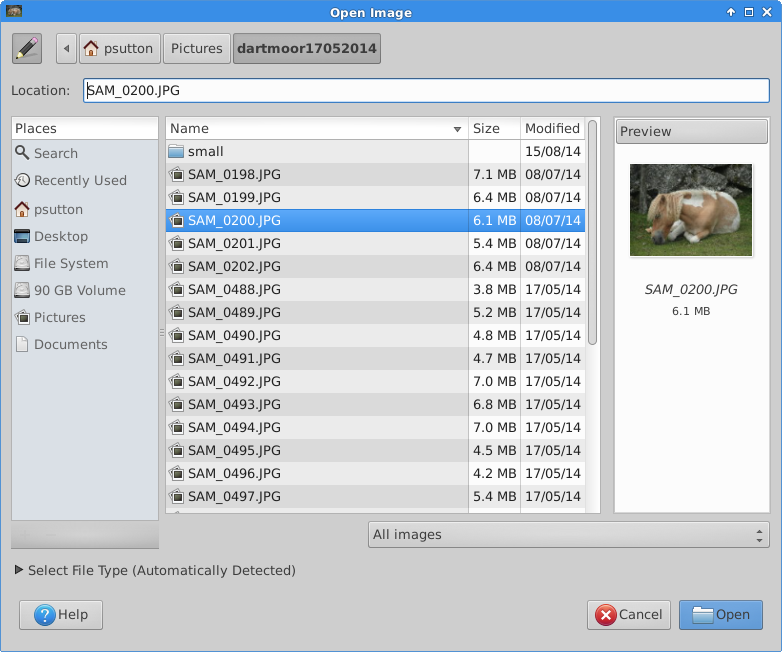Click the 3.8 MB size cell
The height and width of the screenshot is (652, 782).
494,289
